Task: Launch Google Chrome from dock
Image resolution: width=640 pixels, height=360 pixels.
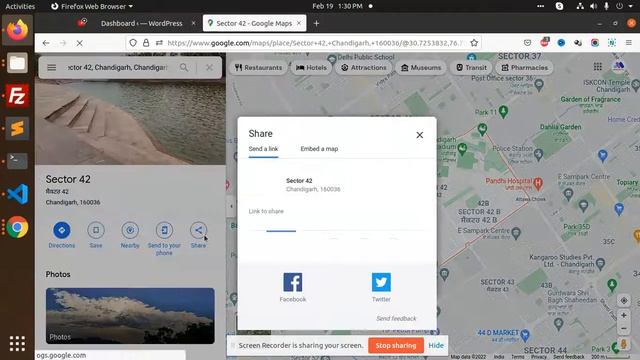Action: tap(17, 227)
